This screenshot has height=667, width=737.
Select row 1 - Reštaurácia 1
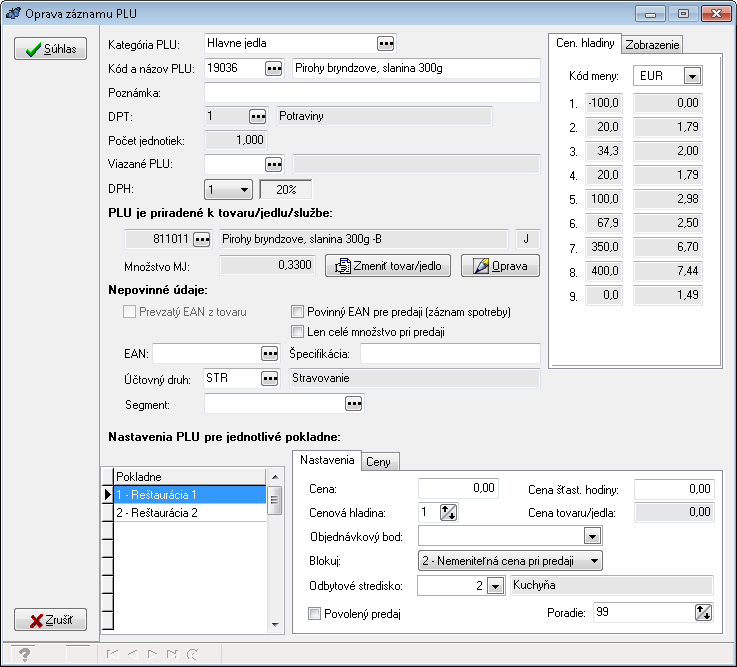[190, 494]
